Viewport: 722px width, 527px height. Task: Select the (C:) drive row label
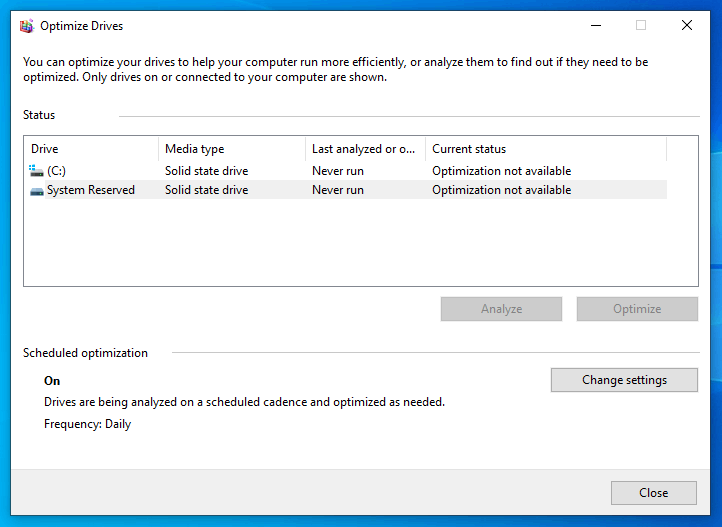tap(56, 171)
